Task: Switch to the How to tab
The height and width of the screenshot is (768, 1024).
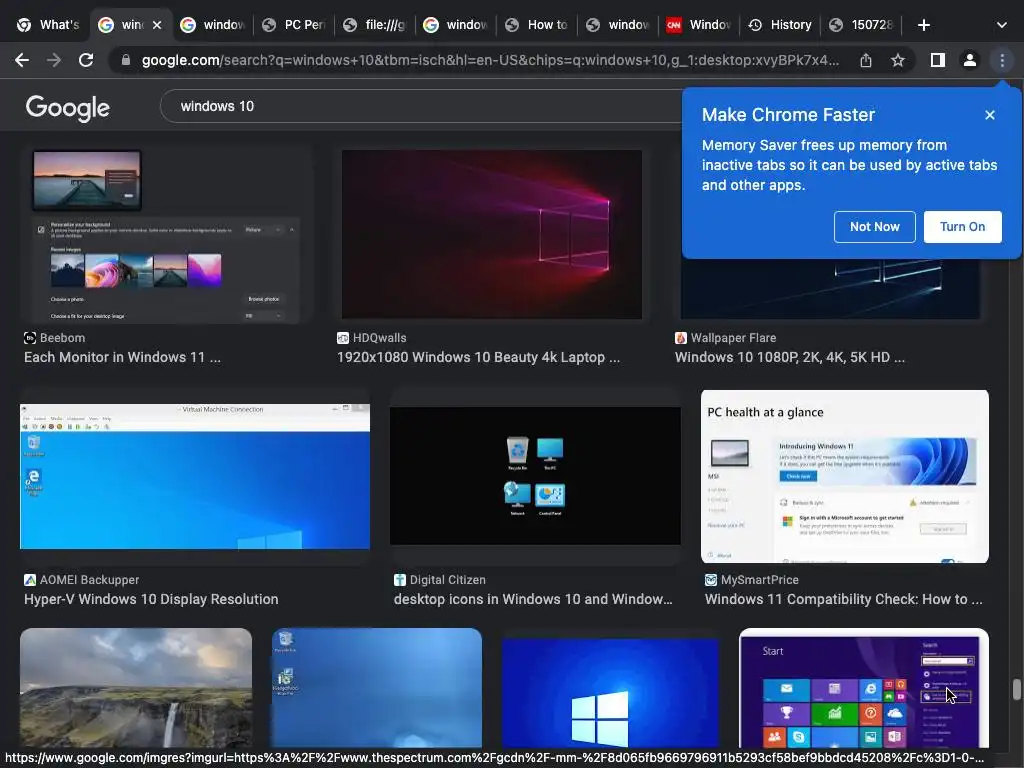Action: pos(537,25)
